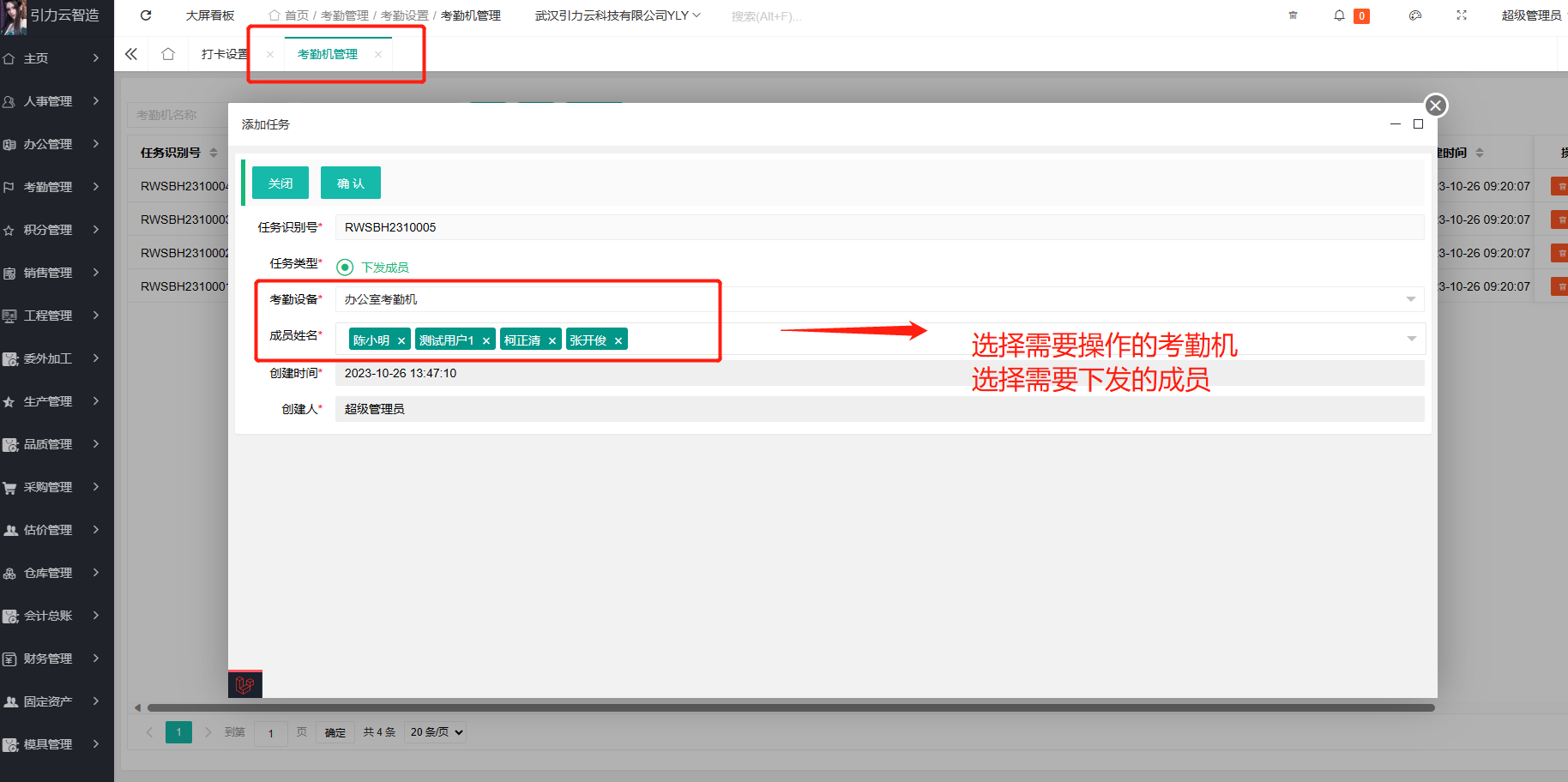Toggle fullscreen mode icon
Image resolution: width=1568 pixels, height=782 pixels.
point(1462,15)
